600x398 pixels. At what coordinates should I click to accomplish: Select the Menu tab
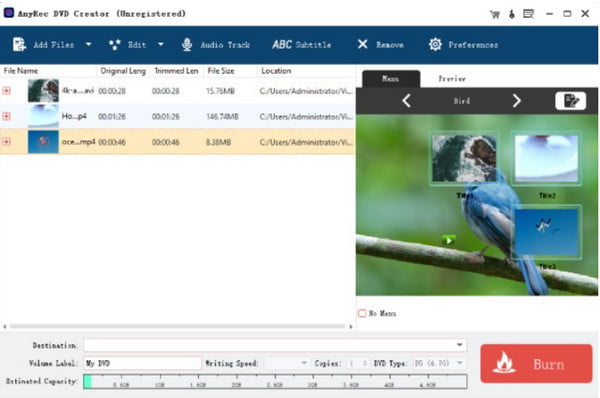391,79
